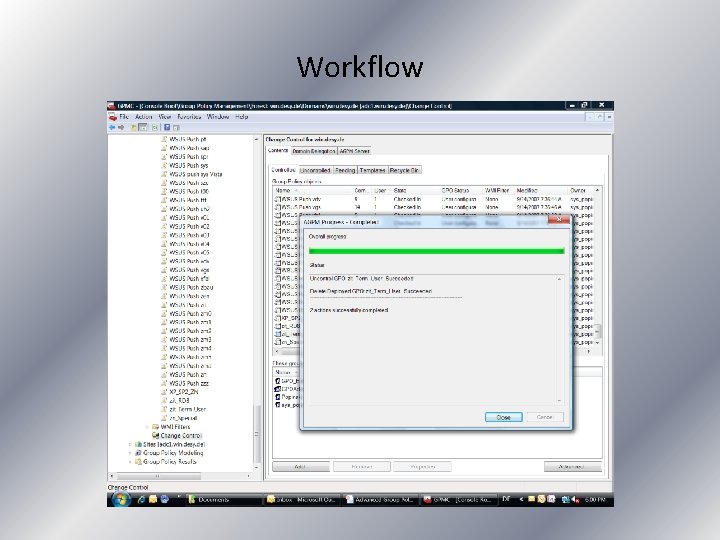This screenshot has height=540, width=720.
Task: Switch to Inbox Microsoft Outlook taskbar button
Action: coord(302,500)
